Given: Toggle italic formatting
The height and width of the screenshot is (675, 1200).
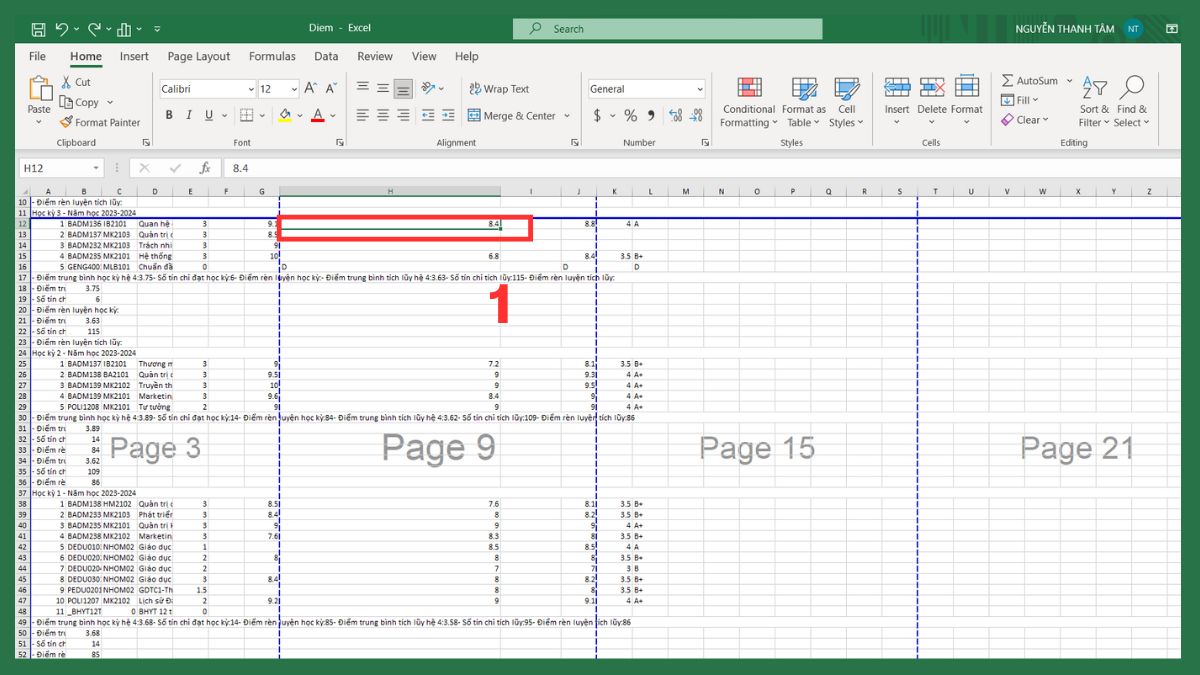Looking at the screenshot, I should coord(188,115).
